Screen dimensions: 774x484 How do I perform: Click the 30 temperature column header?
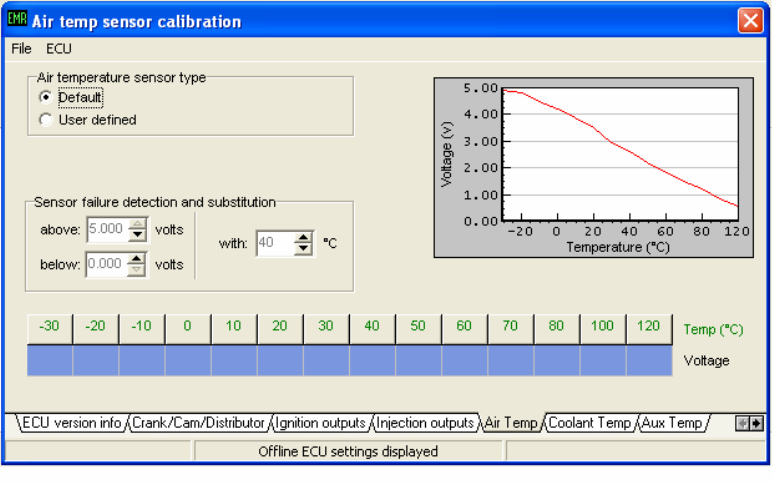[x=326, y=328]
